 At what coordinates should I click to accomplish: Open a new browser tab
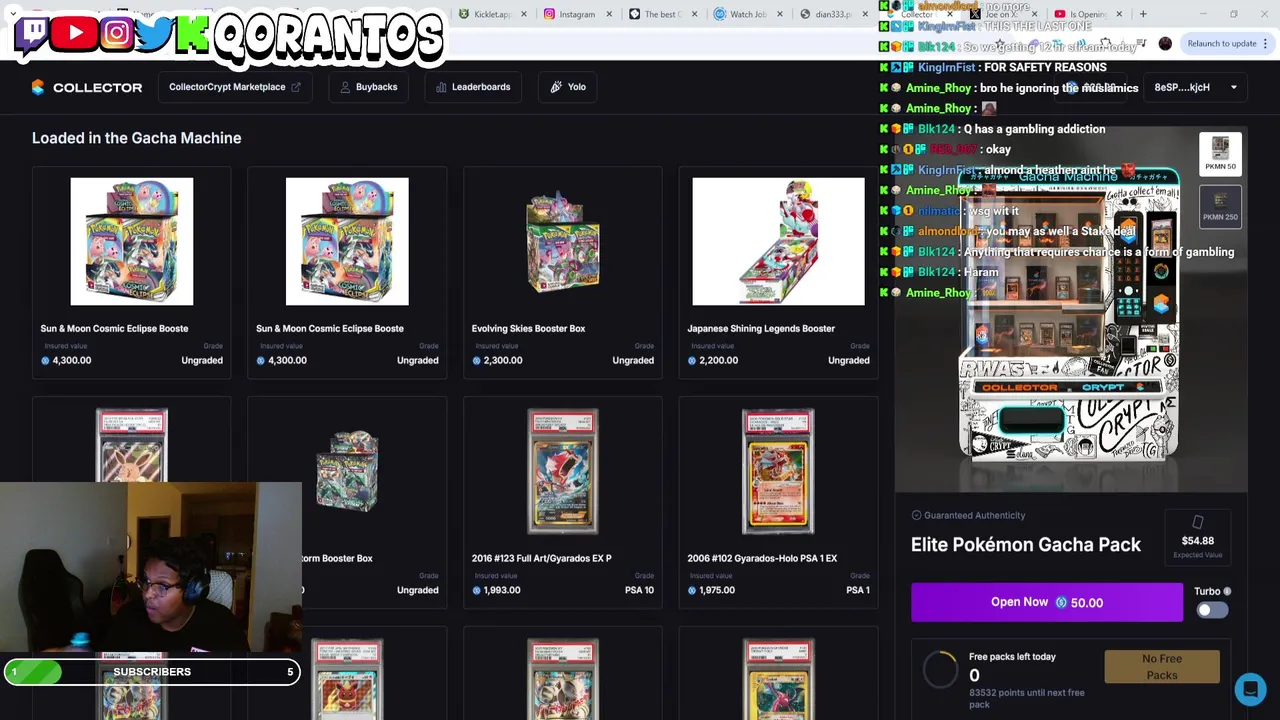[1143, 14]
